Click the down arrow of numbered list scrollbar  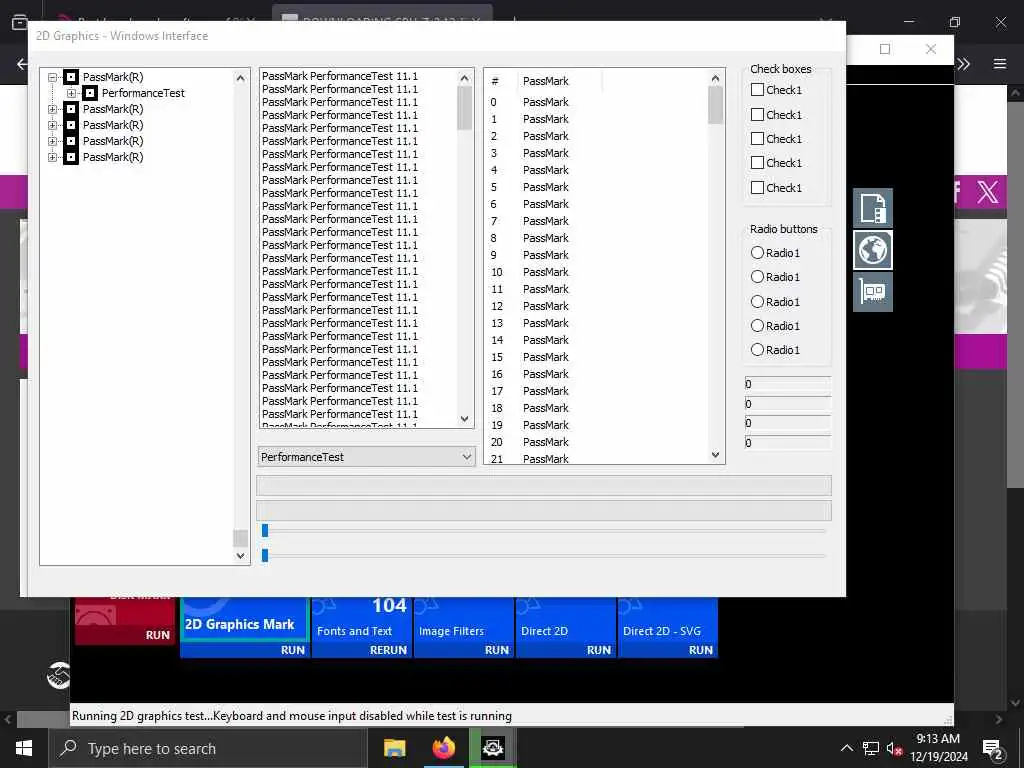click(x=715, y=455)
